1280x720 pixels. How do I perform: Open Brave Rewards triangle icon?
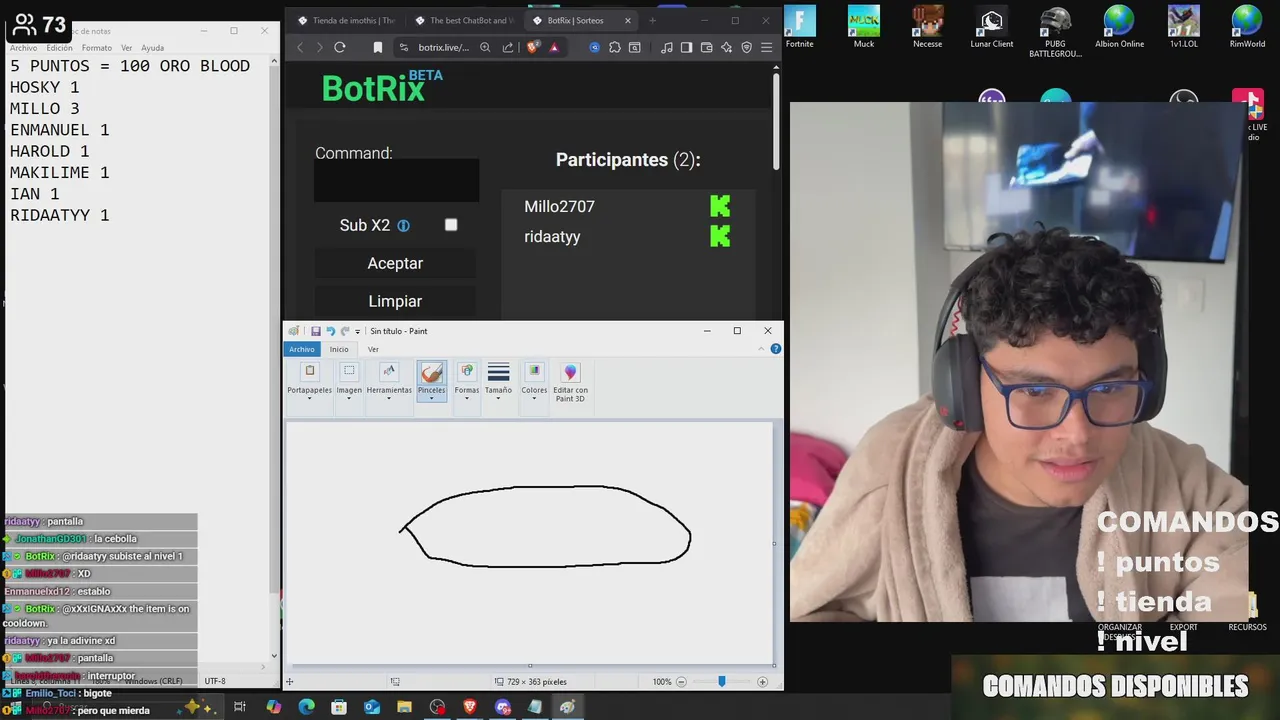554,47
